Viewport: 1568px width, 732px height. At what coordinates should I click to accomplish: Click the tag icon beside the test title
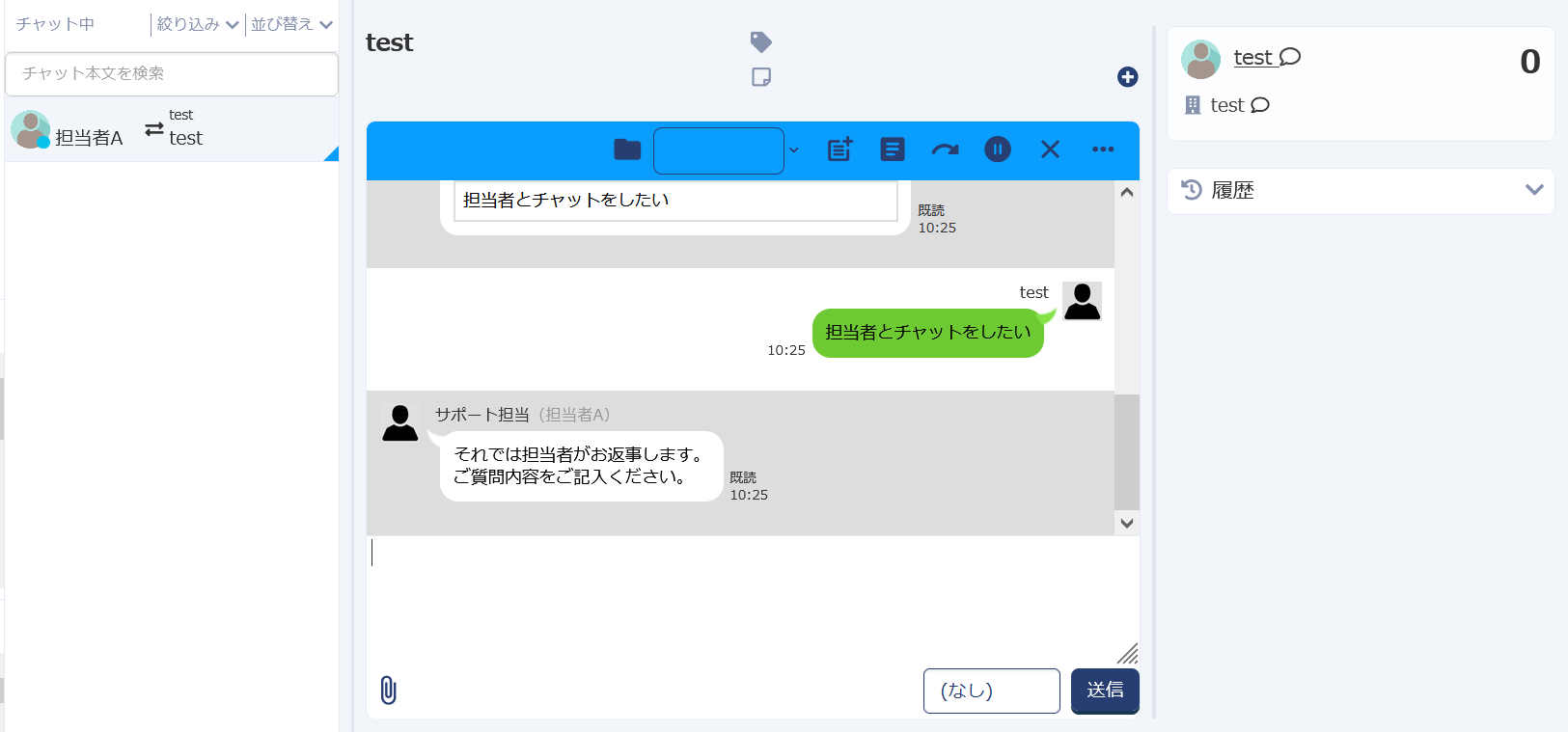click(760, 41)
